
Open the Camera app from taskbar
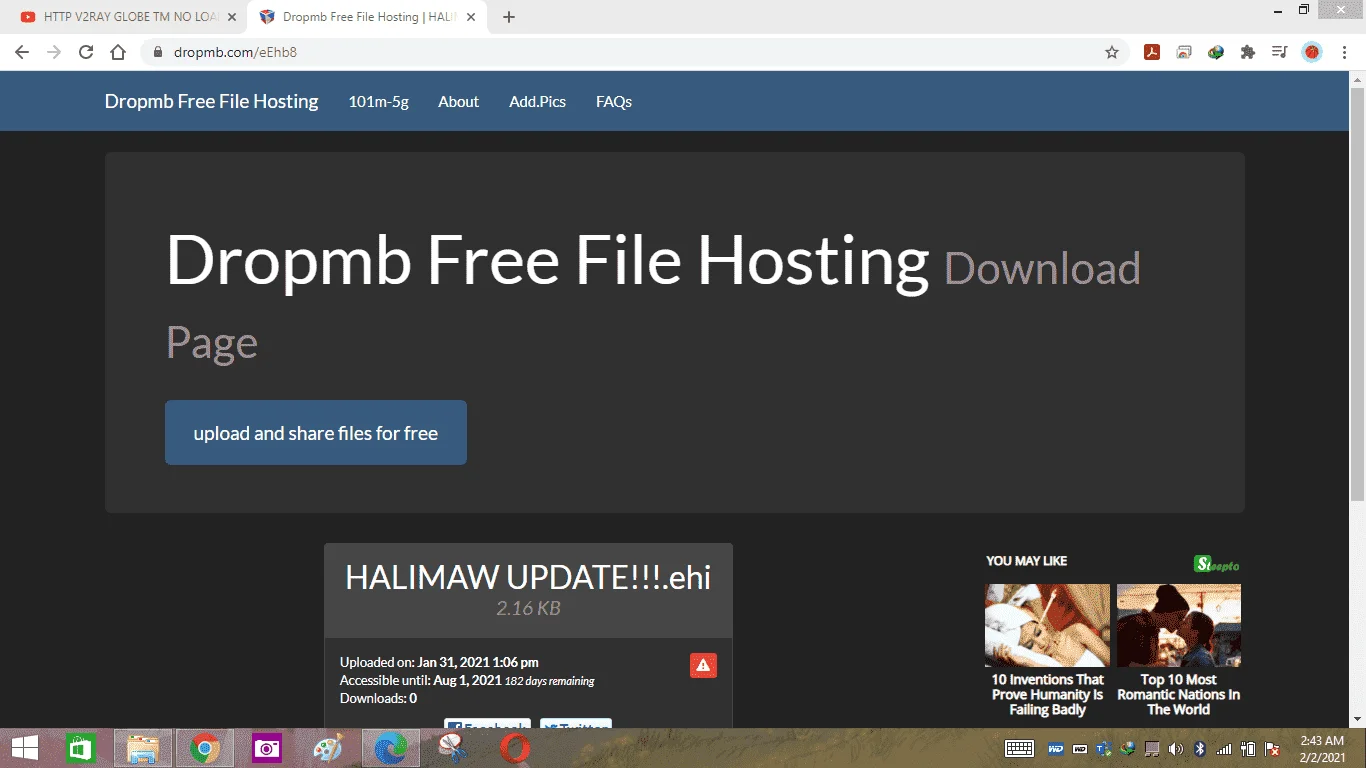point(267,748)
